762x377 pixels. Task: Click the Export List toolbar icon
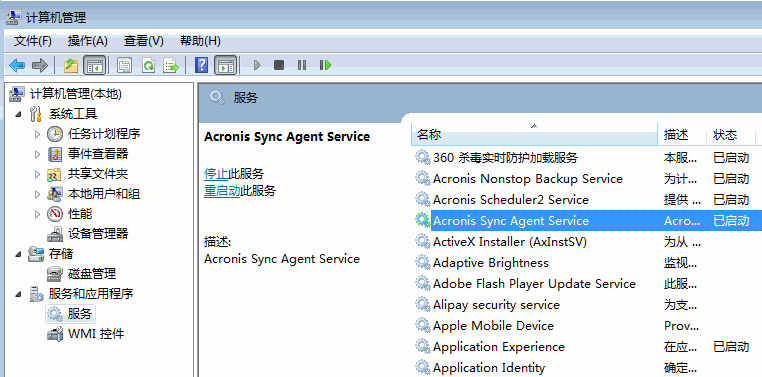pos(171,65)
